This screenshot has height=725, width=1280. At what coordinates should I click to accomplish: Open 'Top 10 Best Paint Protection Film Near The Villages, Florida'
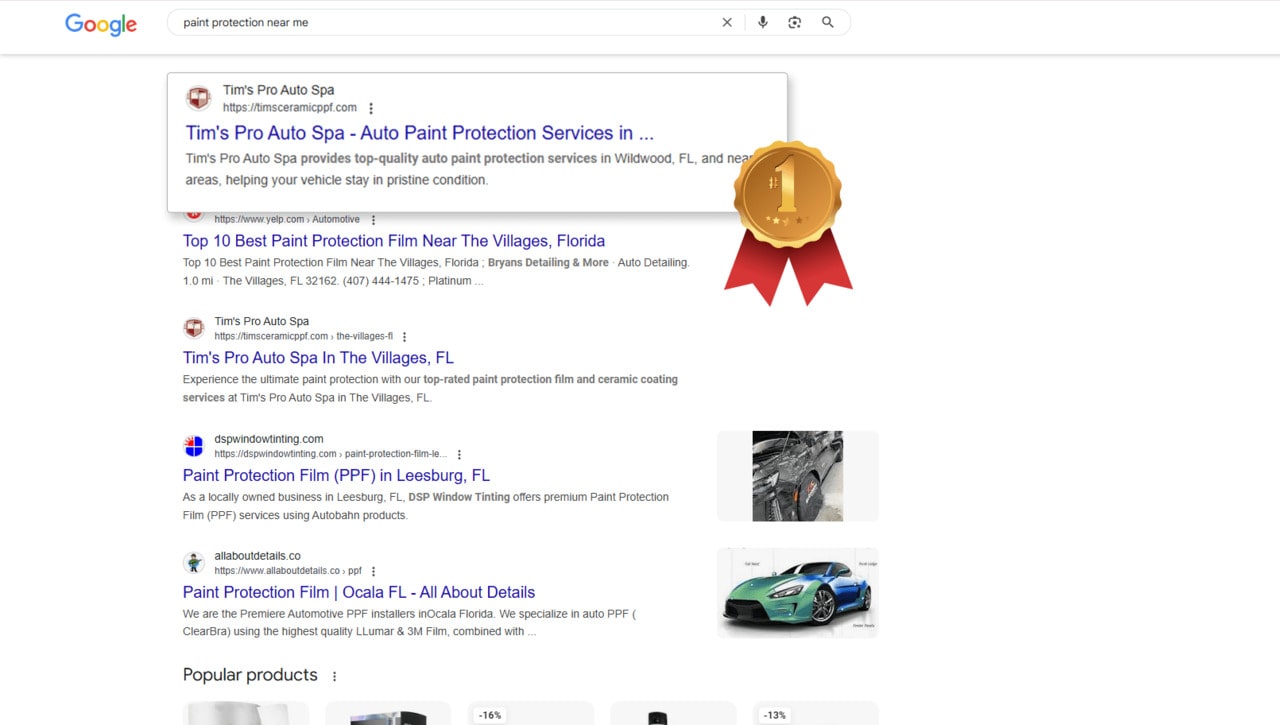coord(394,241)
